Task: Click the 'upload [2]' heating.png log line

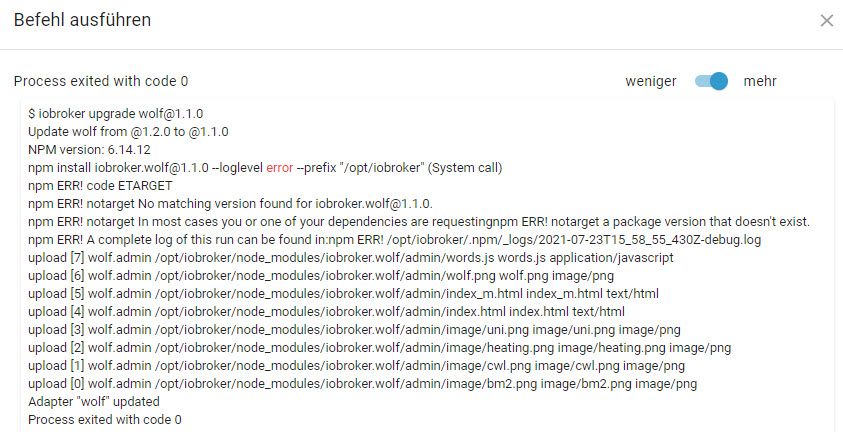Action: click(x=380, y=348)
